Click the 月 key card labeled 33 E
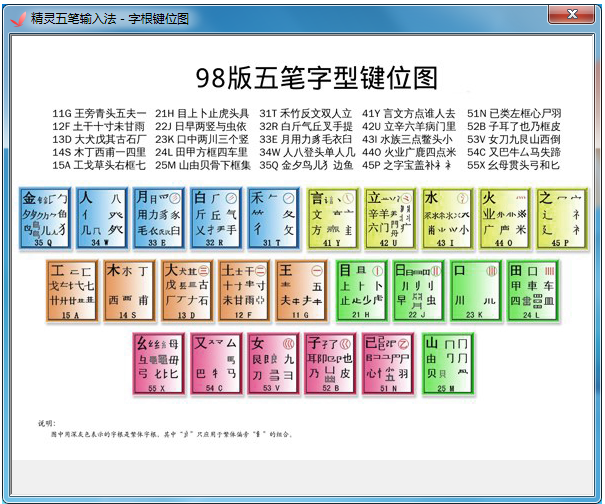This screenshot has height=504, width=605. click(159, 218)
